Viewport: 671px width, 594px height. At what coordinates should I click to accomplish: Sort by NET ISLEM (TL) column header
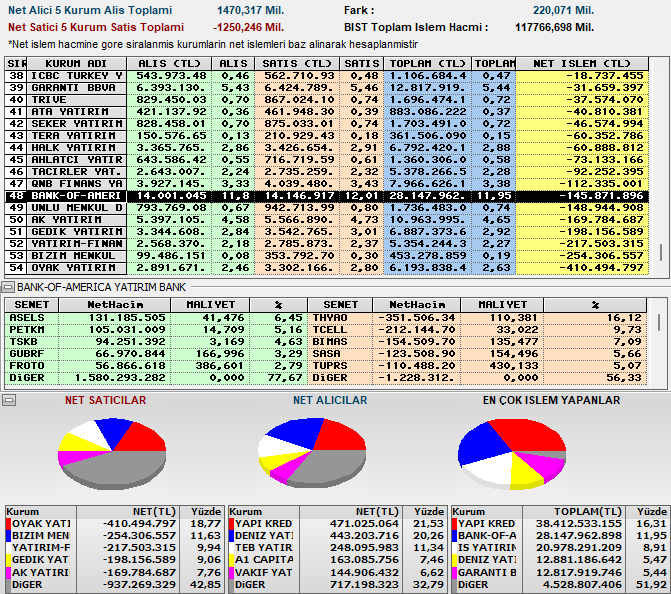(582, 63)
